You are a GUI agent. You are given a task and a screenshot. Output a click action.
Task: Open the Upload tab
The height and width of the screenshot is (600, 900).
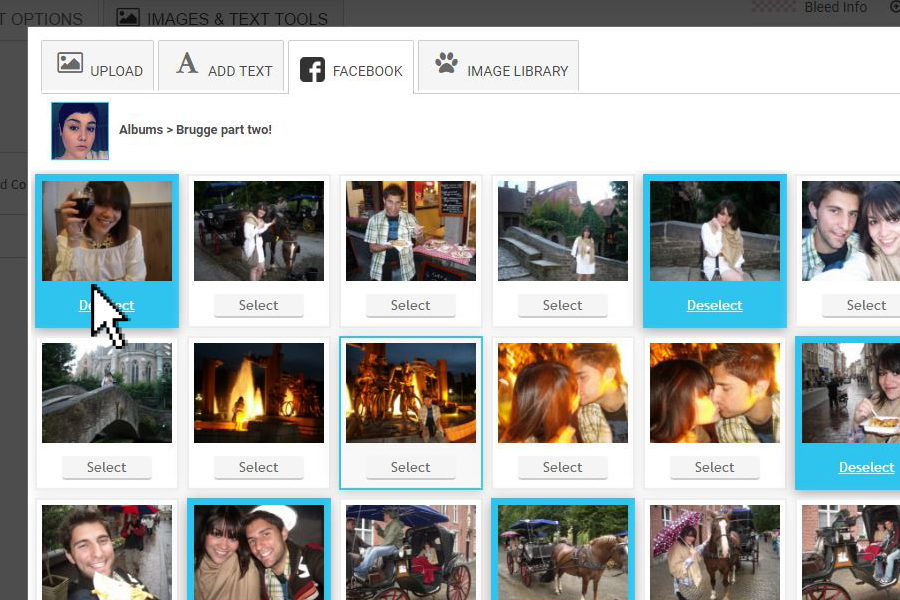coord(98,65)
